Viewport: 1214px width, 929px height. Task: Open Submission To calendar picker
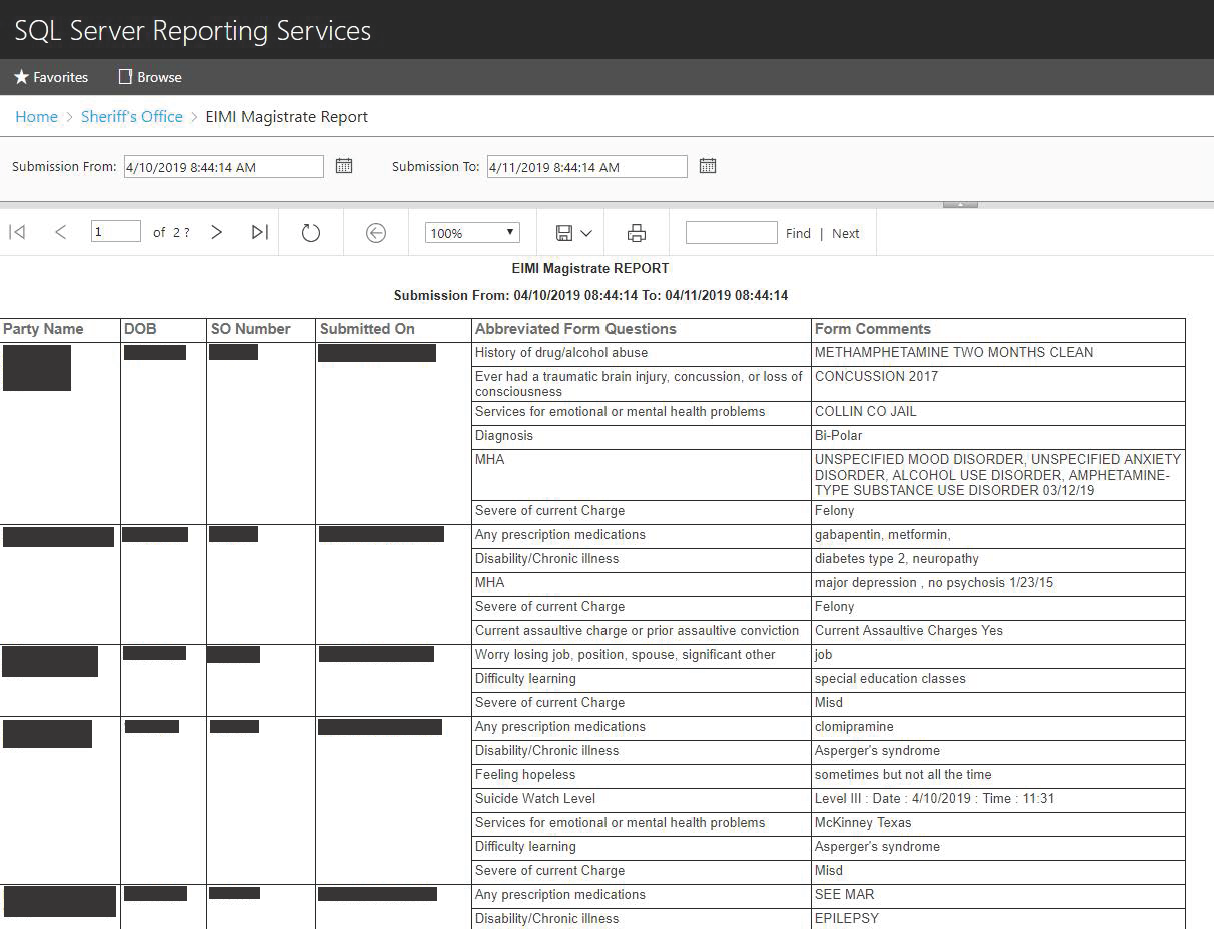pyautogui.click(x=708, y=166)
